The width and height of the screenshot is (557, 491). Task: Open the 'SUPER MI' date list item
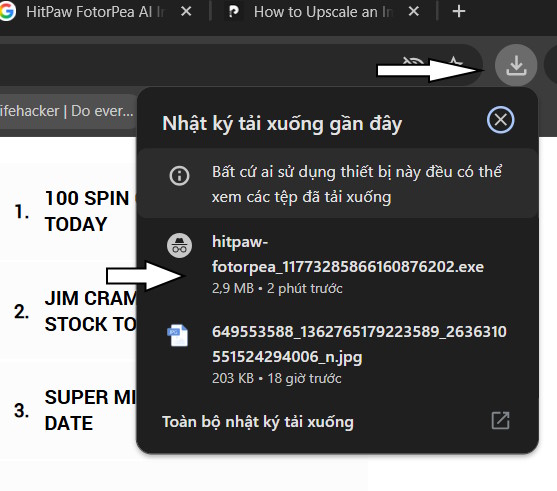[91, 410]
